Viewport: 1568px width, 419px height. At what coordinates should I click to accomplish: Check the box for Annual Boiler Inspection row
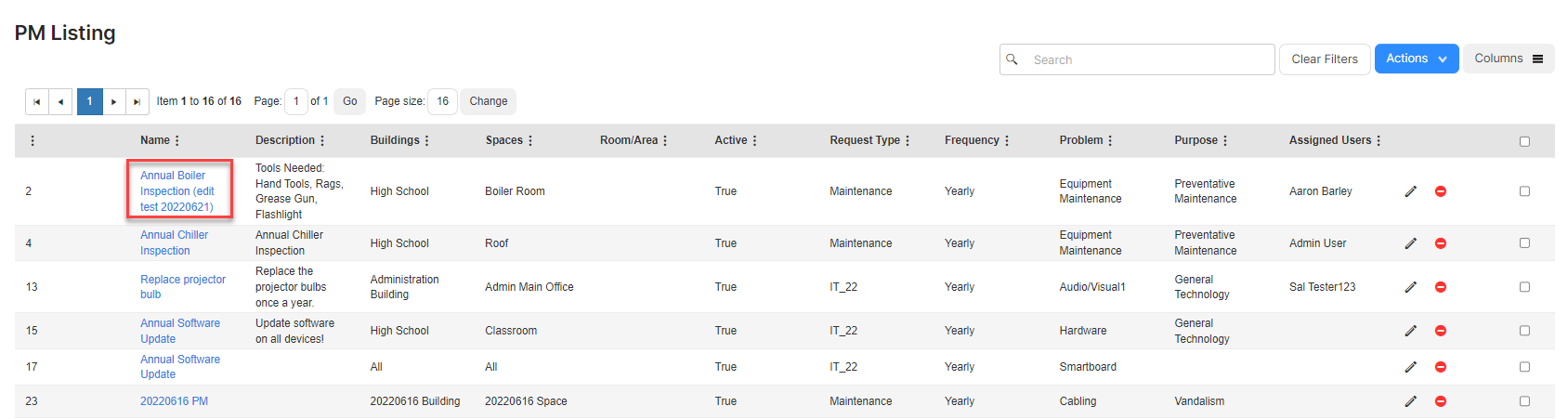pyautogui.click(x=1524, y=191)
